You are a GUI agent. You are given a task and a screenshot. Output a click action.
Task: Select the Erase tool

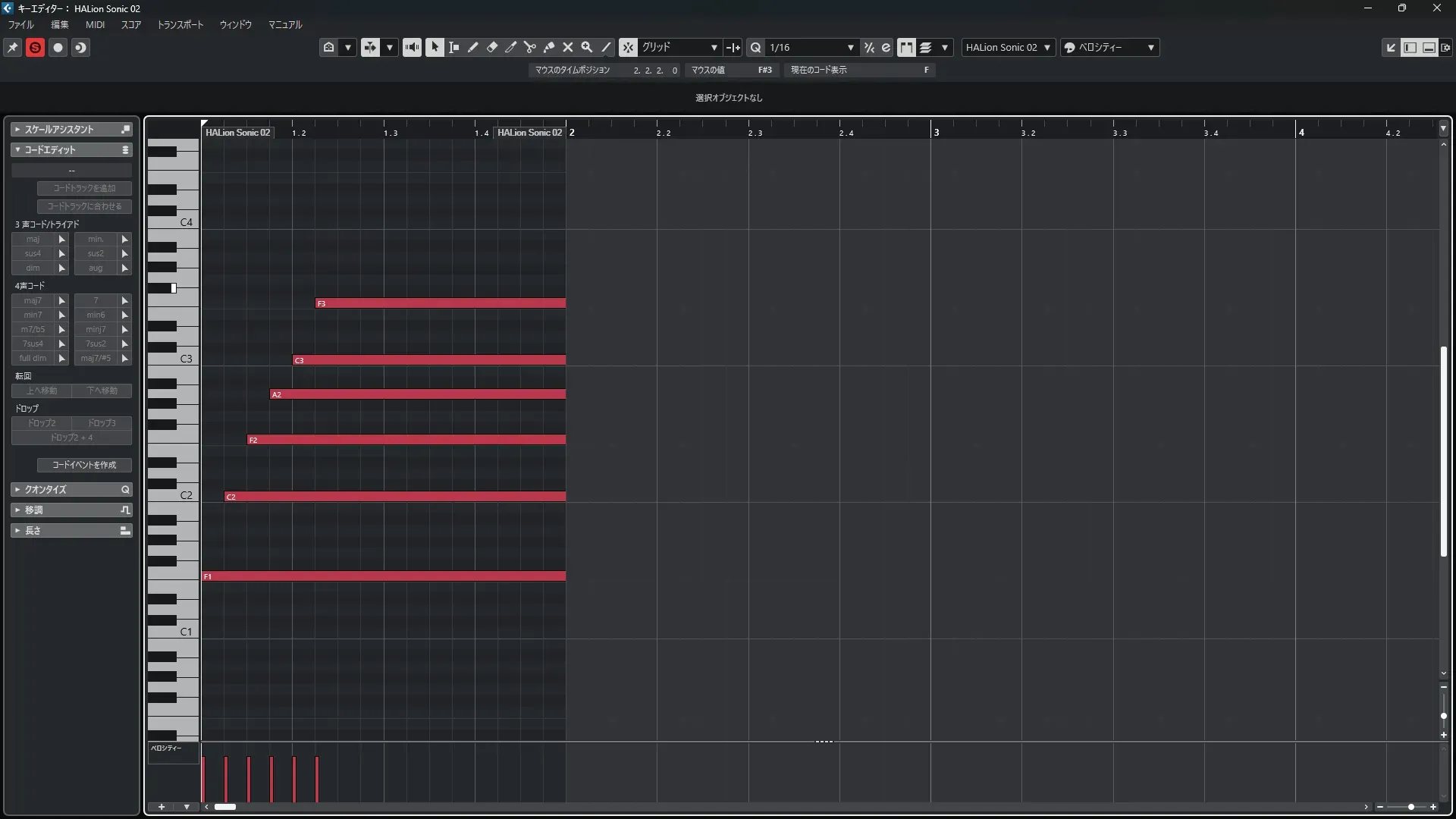click(492, 47)
